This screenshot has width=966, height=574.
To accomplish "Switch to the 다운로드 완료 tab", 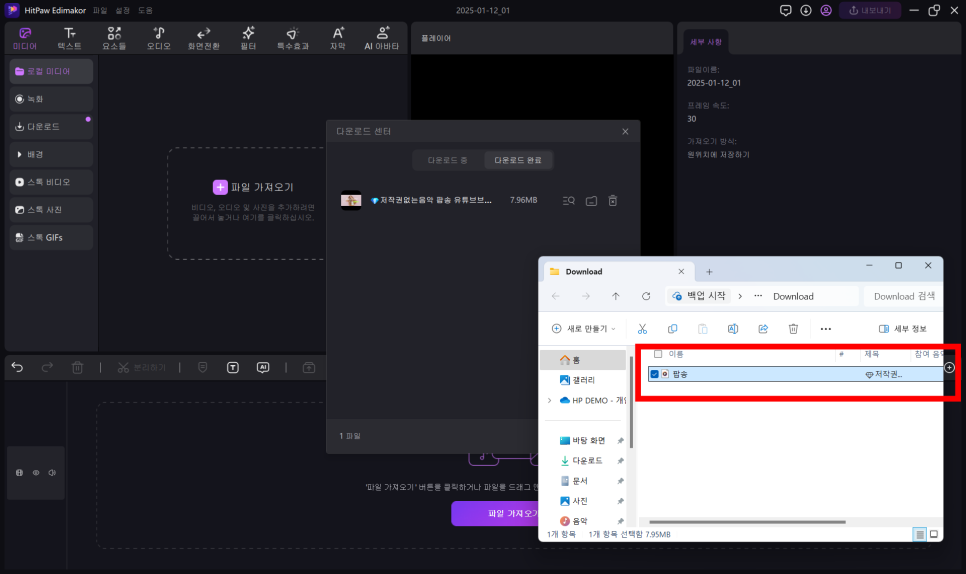I will click(518, 160).
